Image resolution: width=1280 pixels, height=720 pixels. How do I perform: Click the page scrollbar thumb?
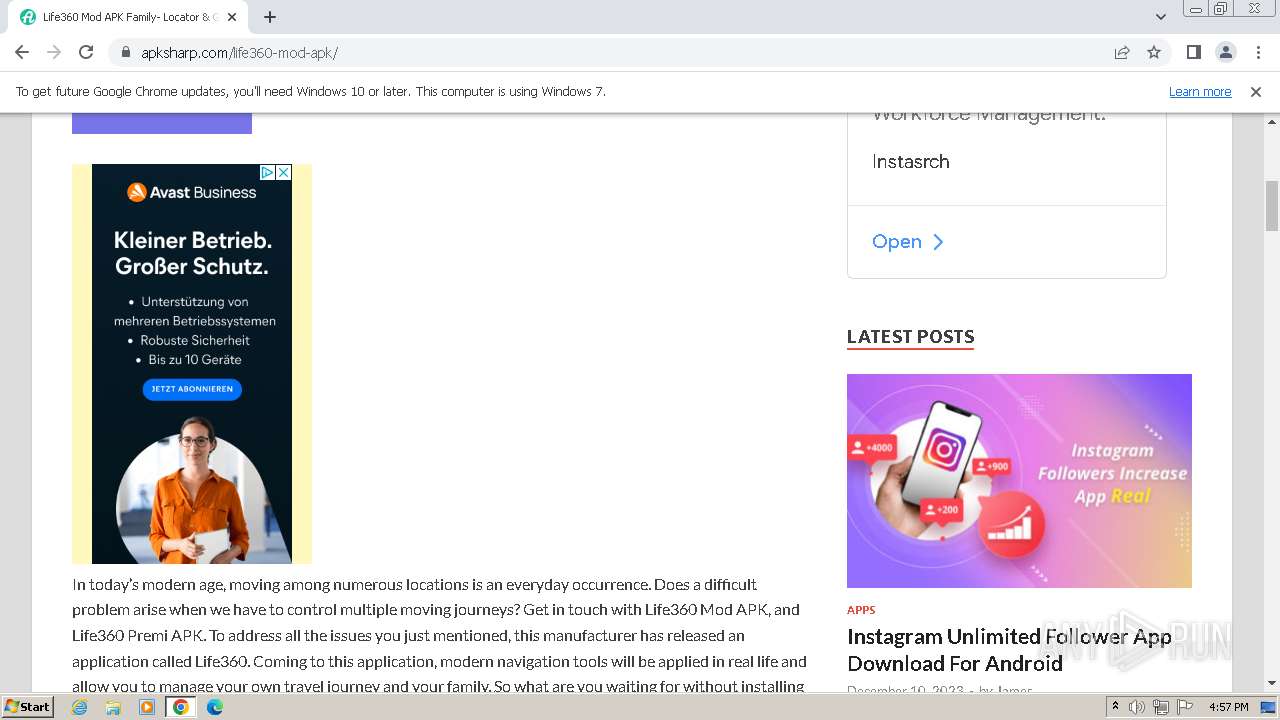click(x=1272, y=205)
